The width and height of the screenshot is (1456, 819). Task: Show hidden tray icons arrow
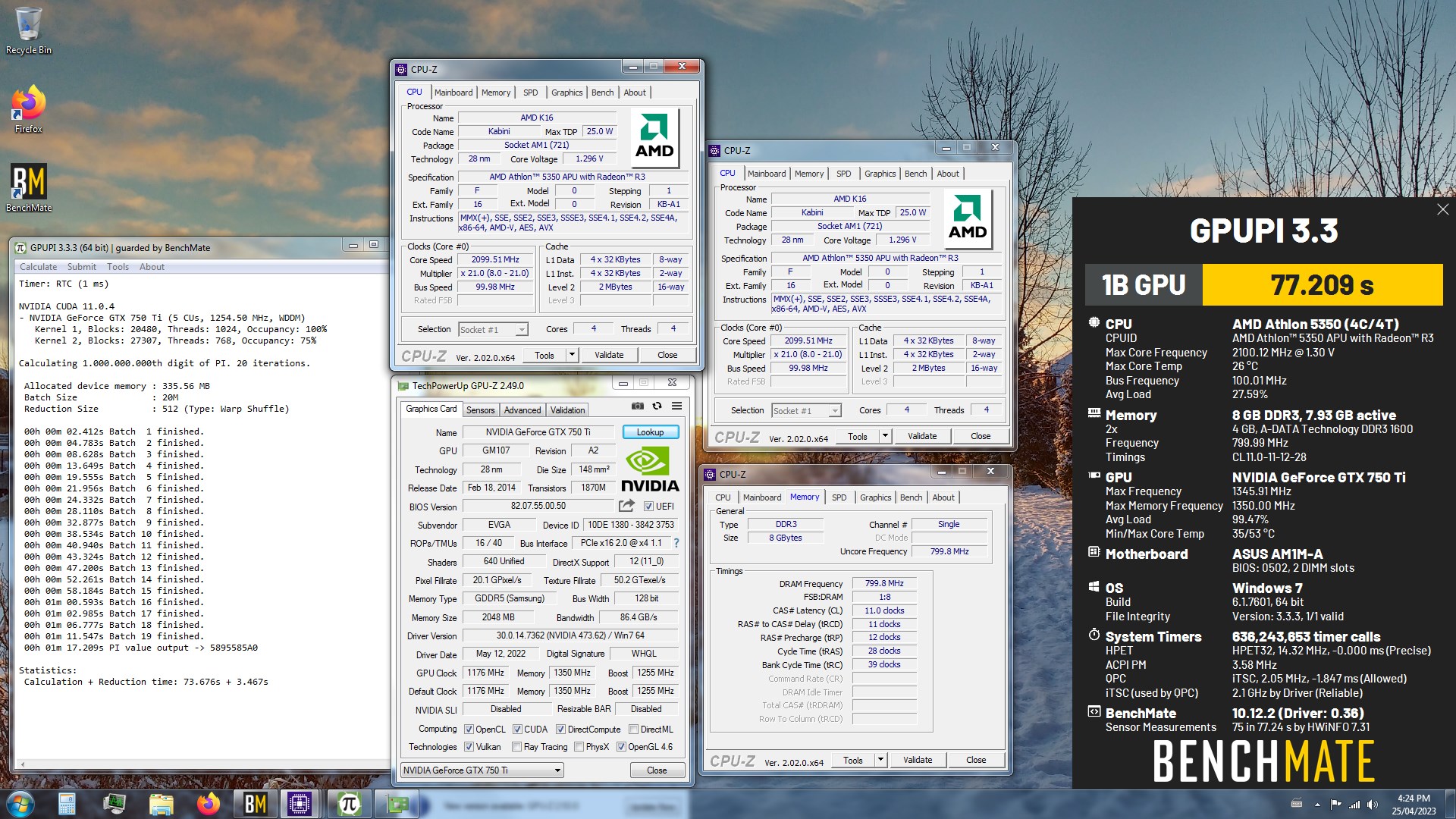(1317, 805)
